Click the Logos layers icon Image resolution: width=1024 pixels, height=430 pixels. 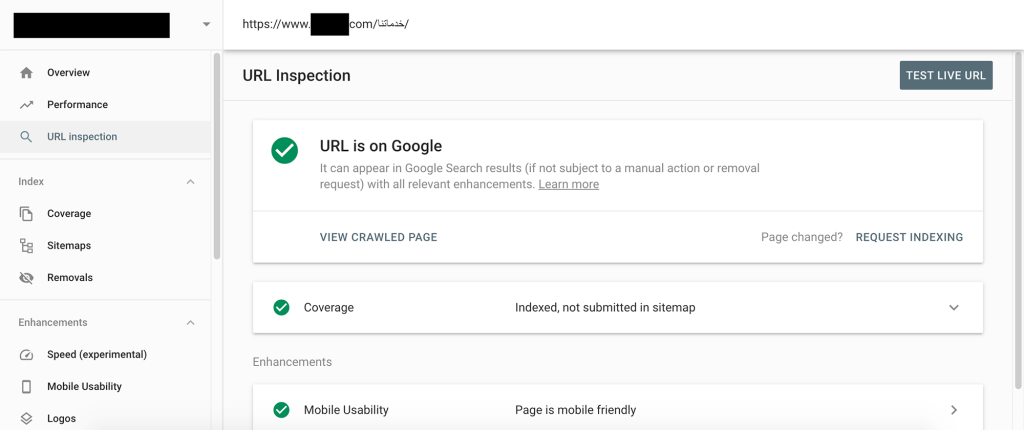click(26, 418)
